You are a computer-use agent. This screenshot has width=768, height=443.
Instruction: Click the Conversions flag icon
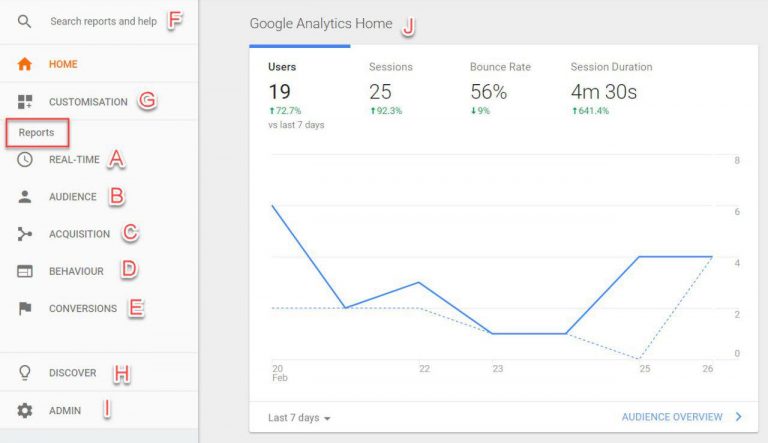coord(25,309)
